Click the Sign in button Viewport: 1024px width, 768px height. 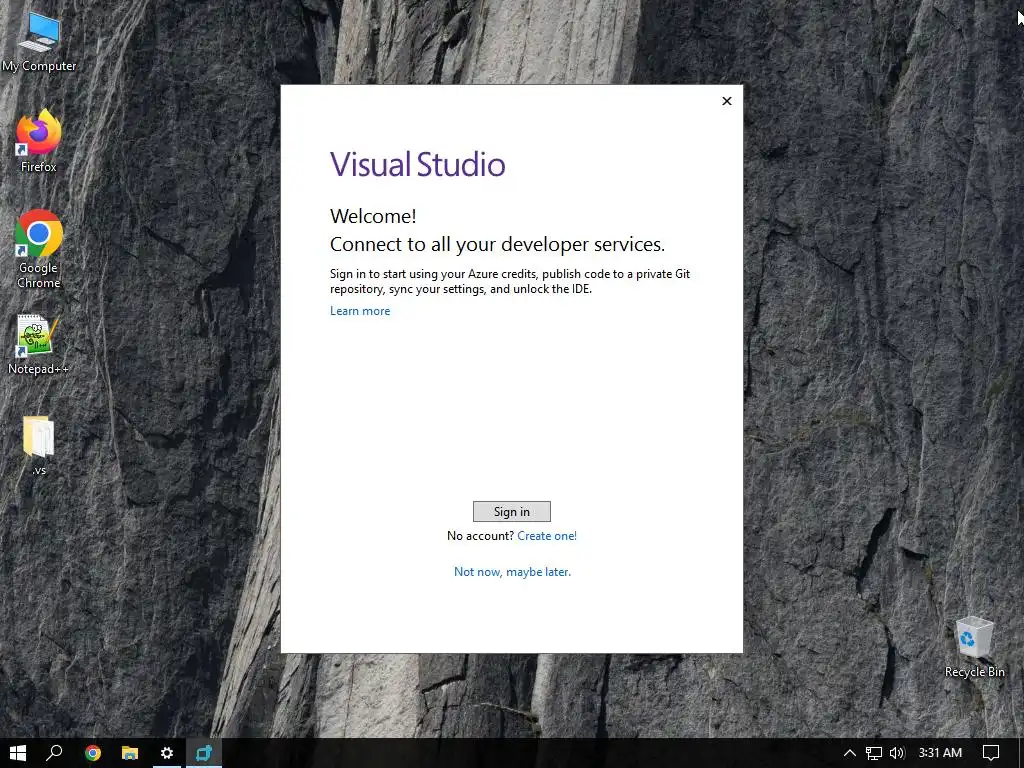(x=511, y=511)
